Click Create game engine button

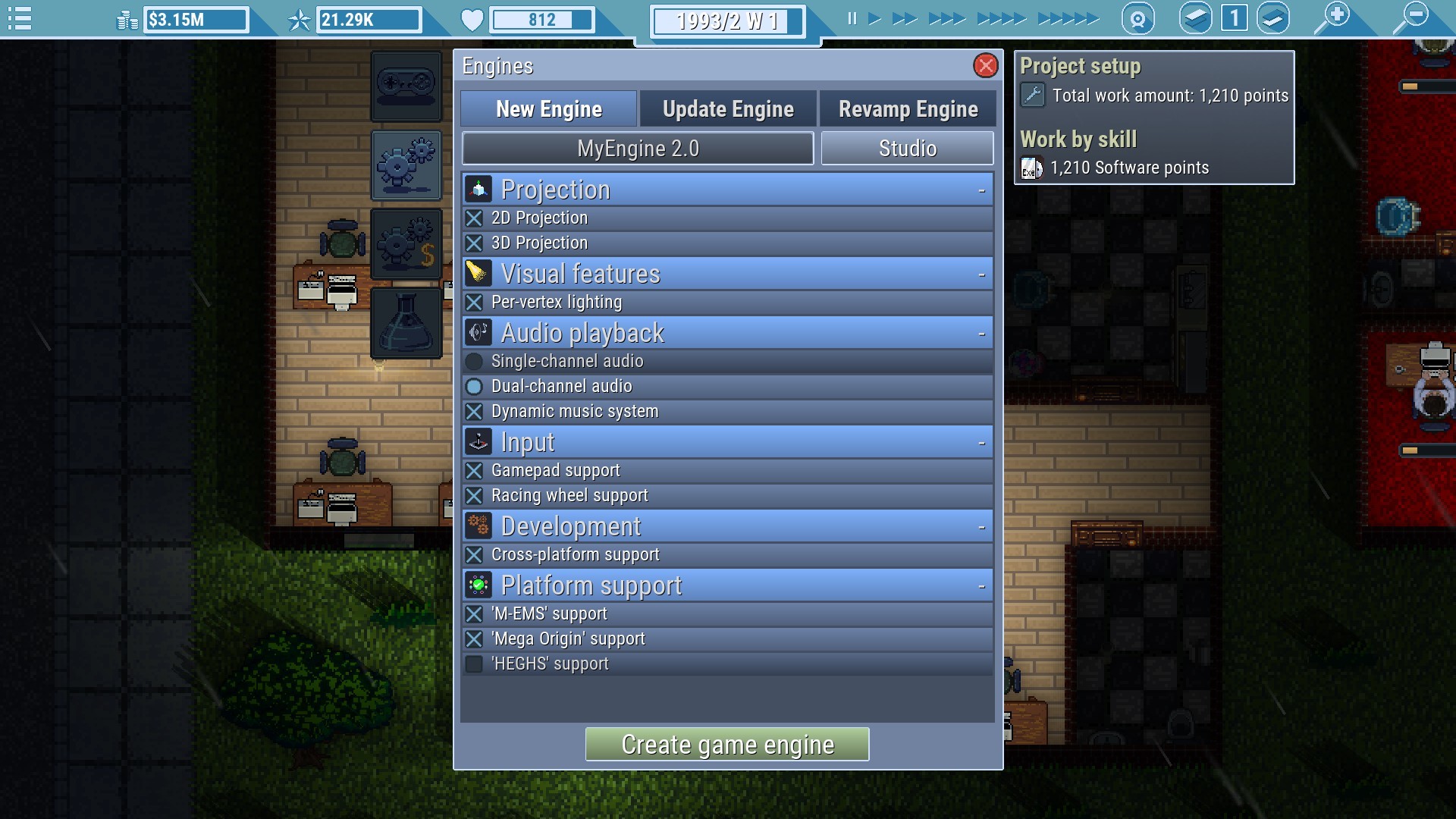coord(728,744)
